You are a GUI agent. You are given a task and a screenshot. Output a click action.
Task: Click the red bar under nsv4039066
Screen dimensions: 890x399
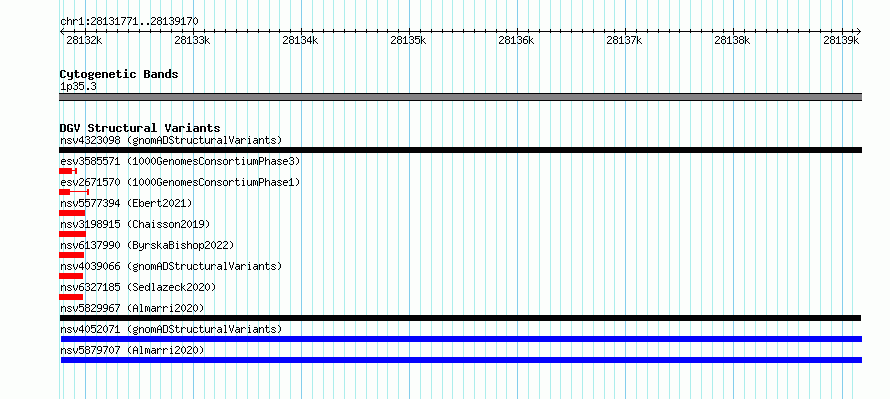coord(71,276)
